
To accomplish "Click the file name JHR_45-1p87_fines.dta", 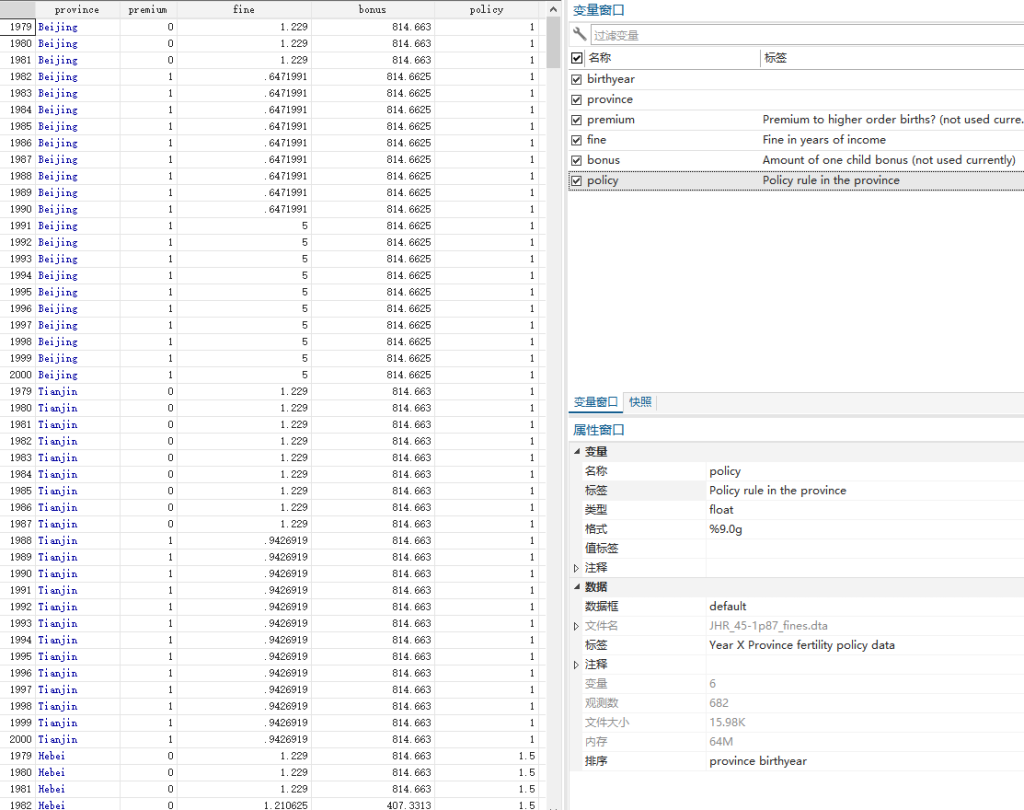I will (x=768, y=626).
